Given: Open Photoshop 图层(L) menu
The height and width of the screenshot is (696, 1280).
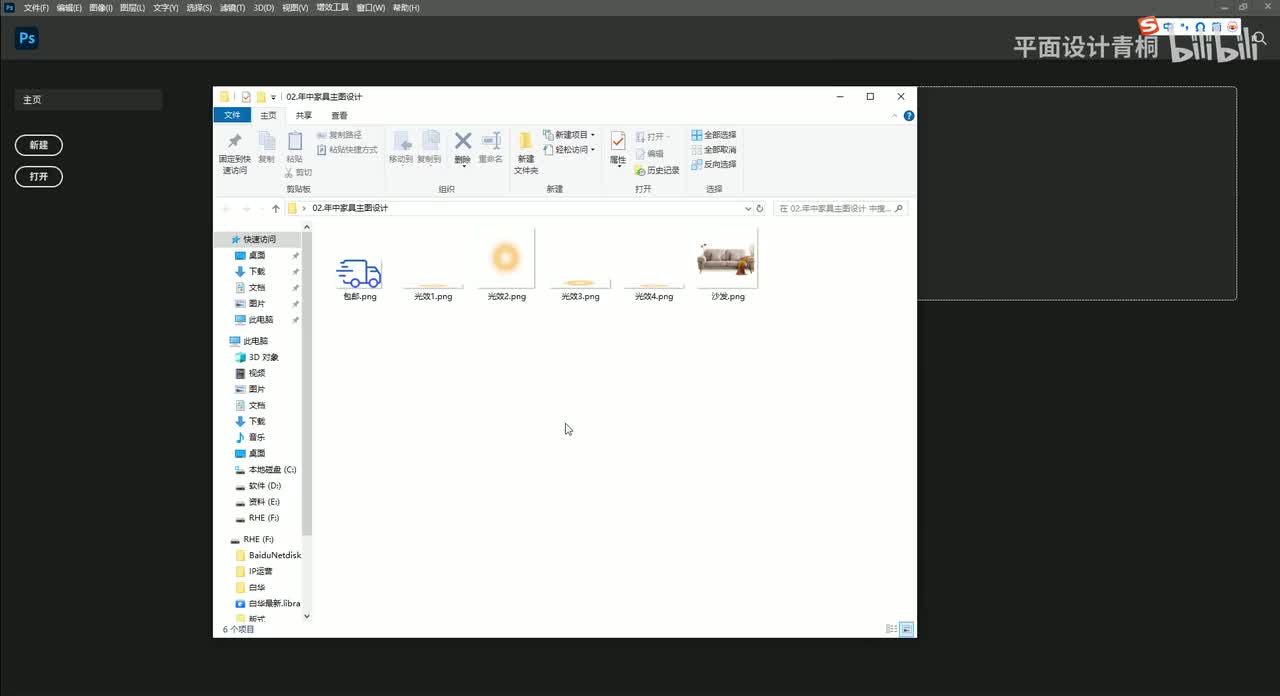Looking at the screenshot, I should click(x=132, y=7).
